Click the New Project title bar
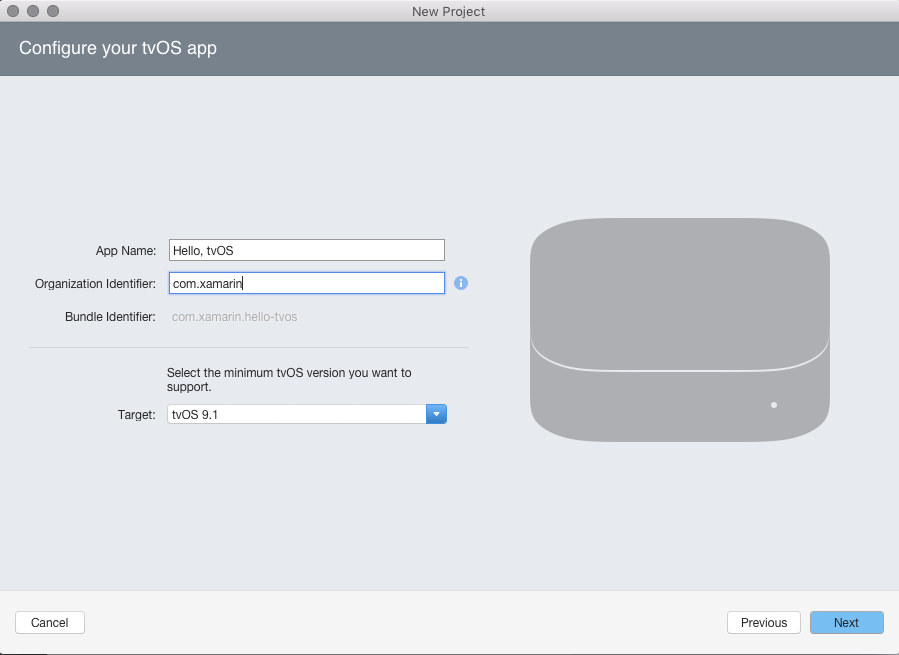 (448, 11)
